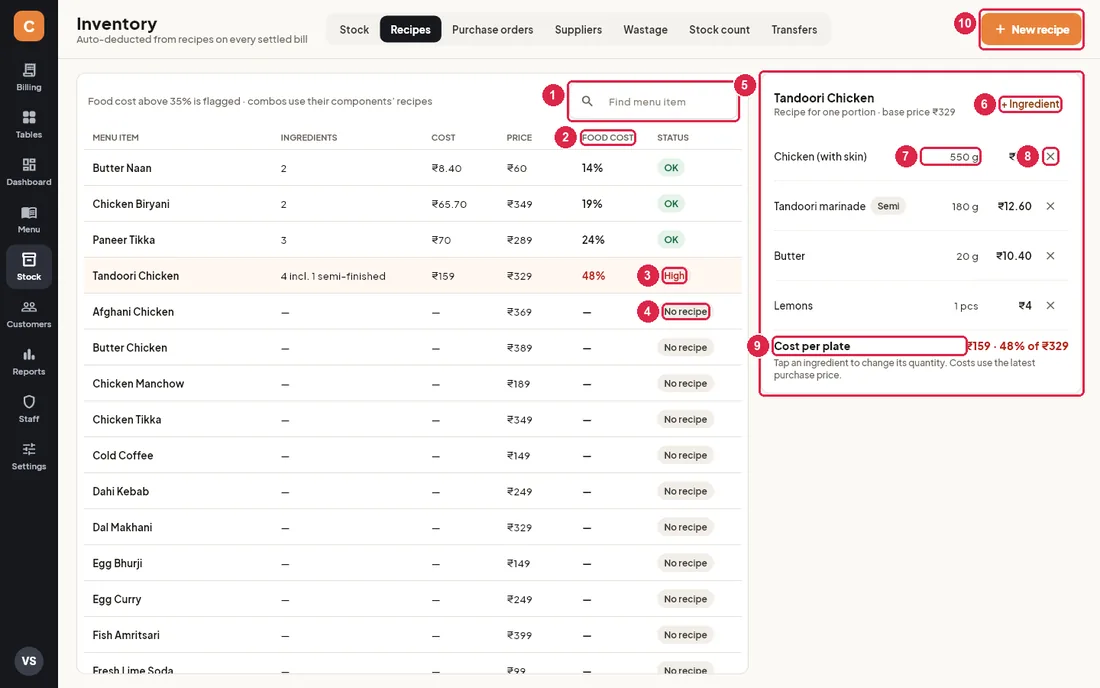Click the STATUS column header
This screenshot has width=1100, height=688.
point(673,137)
